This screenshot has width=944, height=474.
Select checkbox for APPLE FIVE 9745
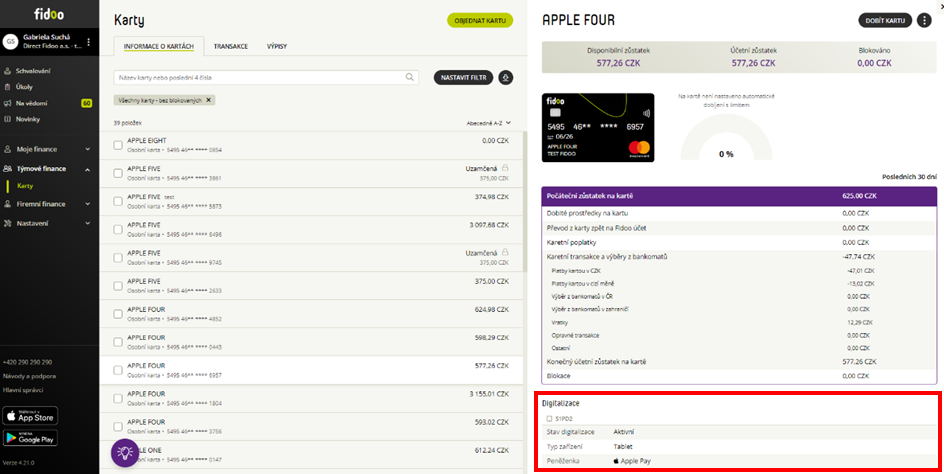(118, 258)
